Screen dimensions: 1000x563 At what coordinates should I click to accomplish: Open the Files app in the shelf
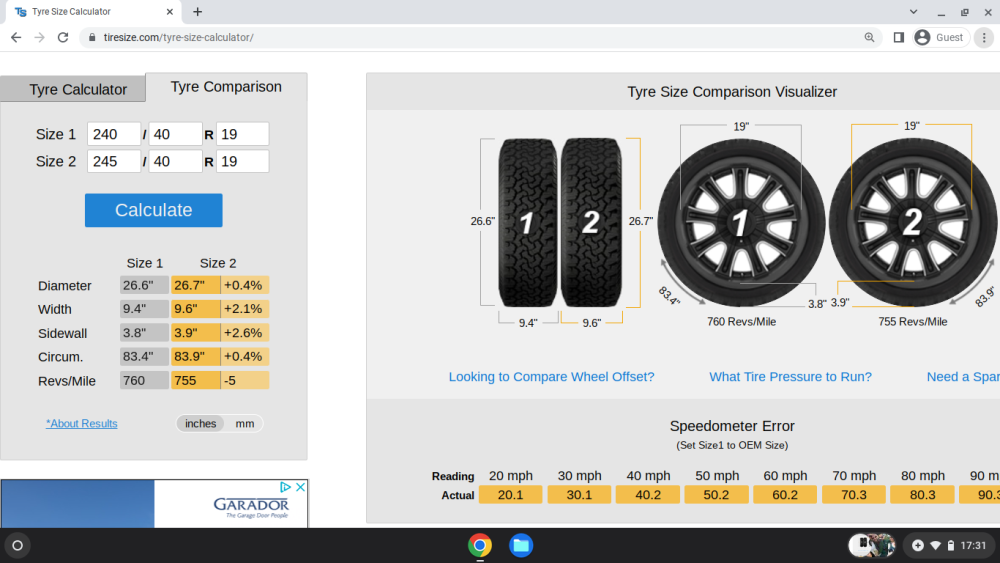[x=521, y=545]
